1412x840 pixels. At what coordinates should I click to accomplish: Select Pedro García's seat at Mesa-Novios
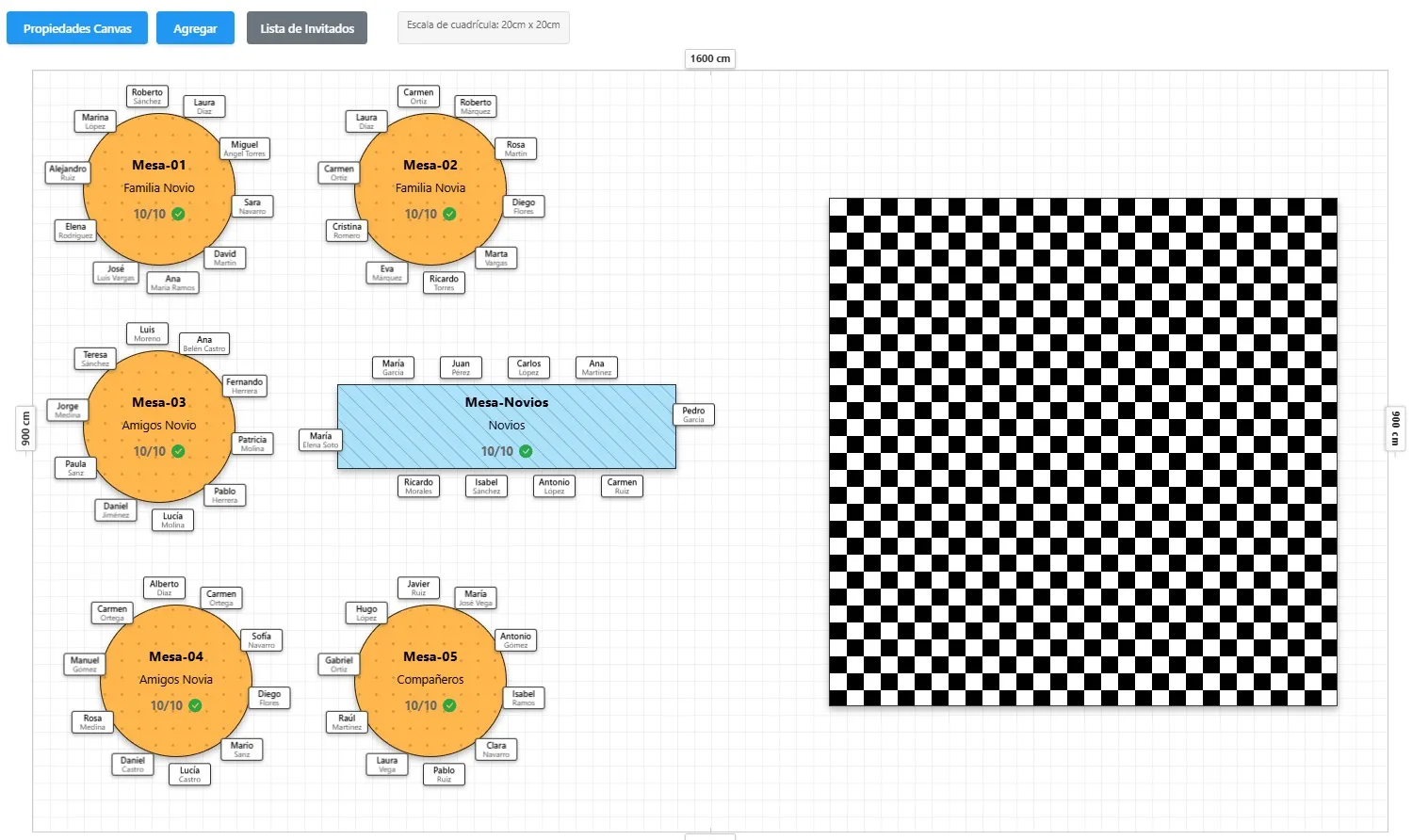tap(693, 414)
